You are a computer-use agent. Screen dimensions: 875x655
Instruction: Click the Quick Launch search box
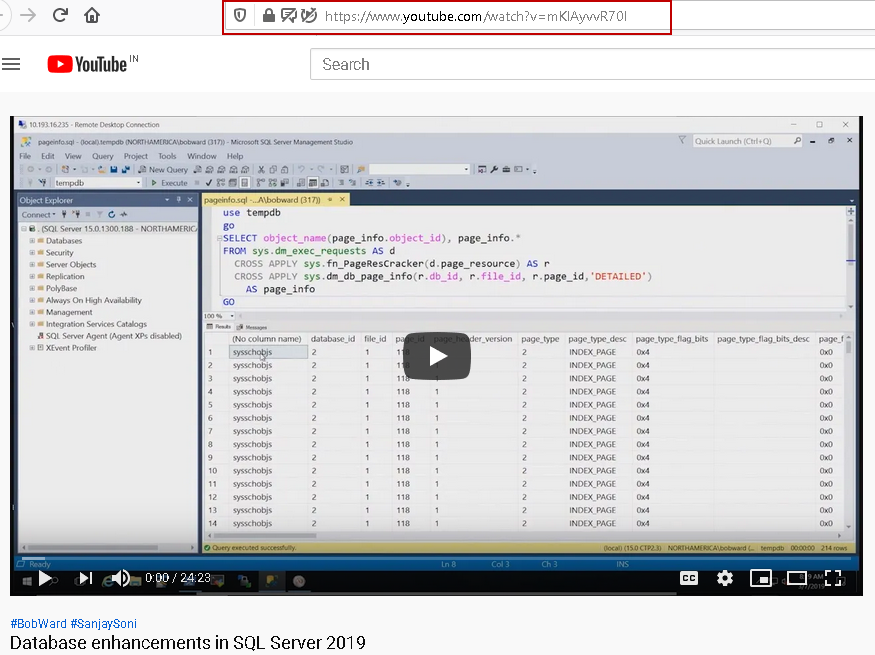pos(747,141)
